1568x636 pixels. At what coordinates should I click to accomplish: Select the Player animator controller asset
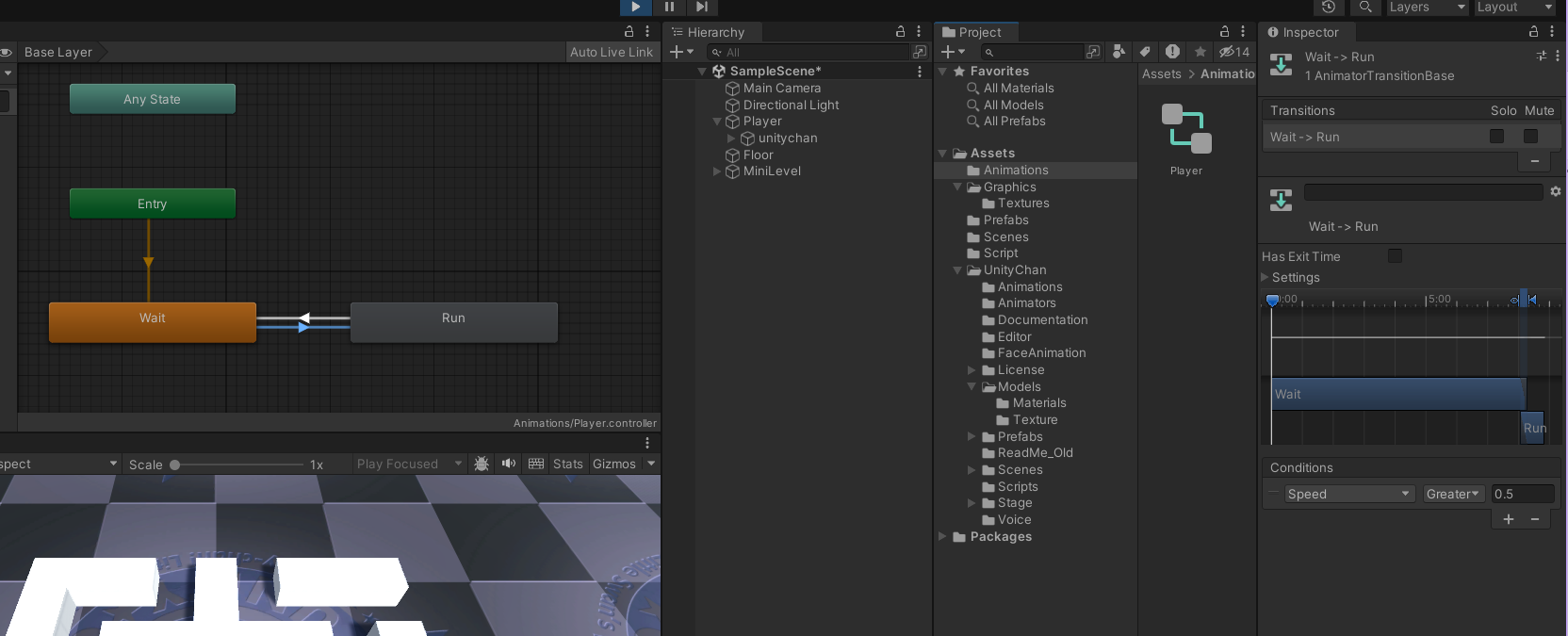(1186, 139)
